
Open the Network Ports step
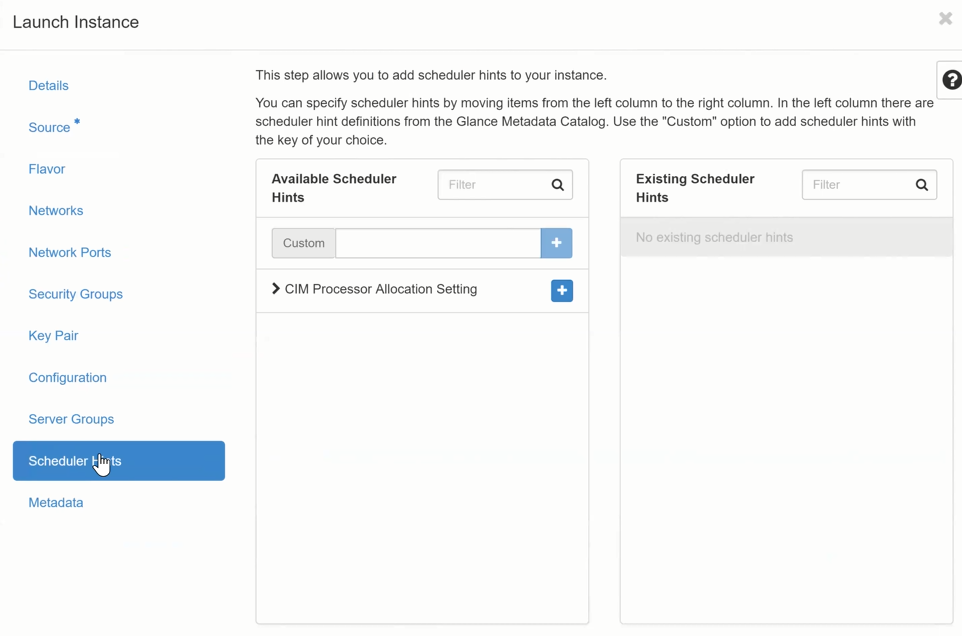click(x=70, y=253)
